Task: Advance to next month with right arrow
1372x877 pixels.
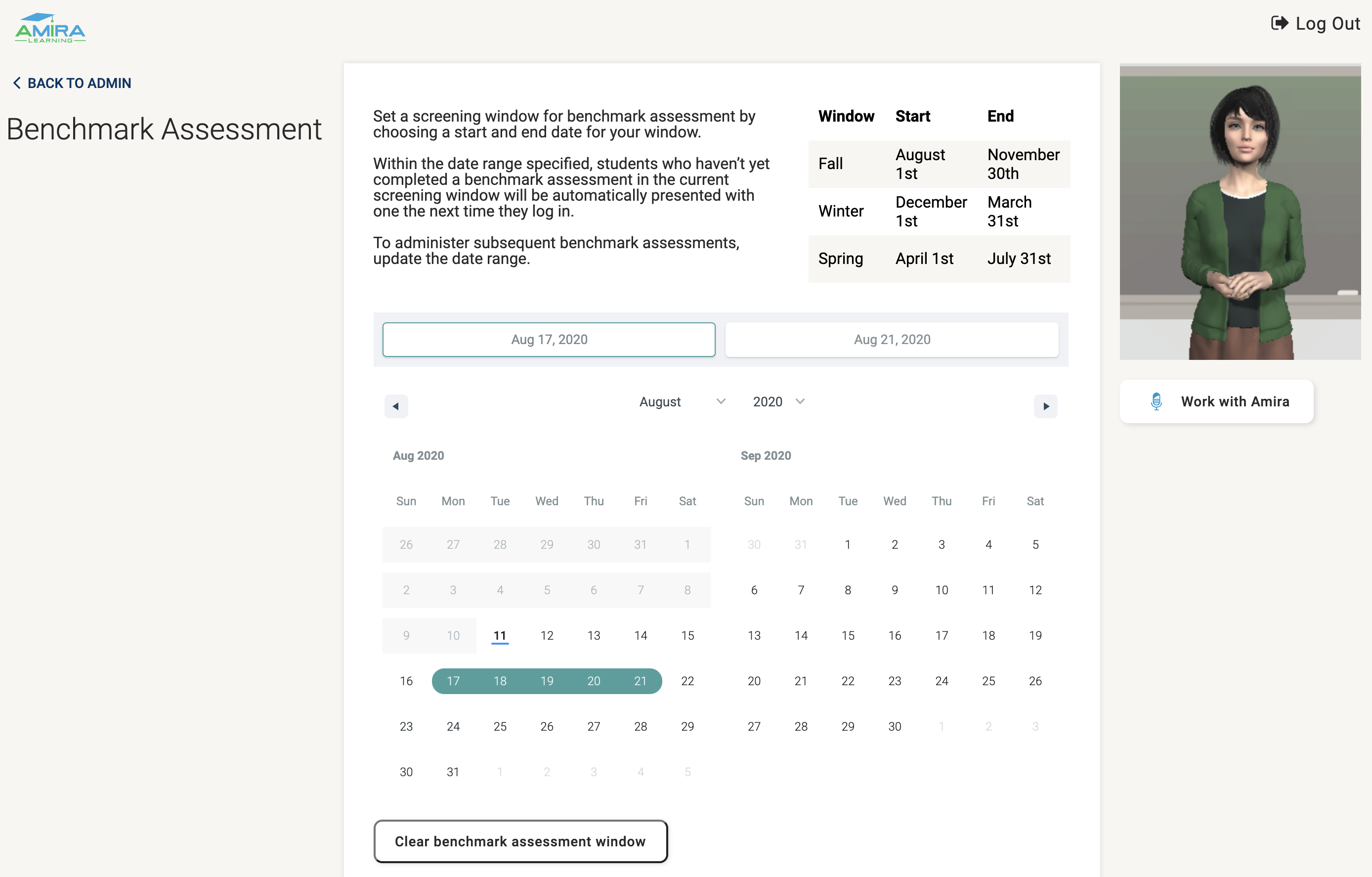Action: coord(1045,406)
